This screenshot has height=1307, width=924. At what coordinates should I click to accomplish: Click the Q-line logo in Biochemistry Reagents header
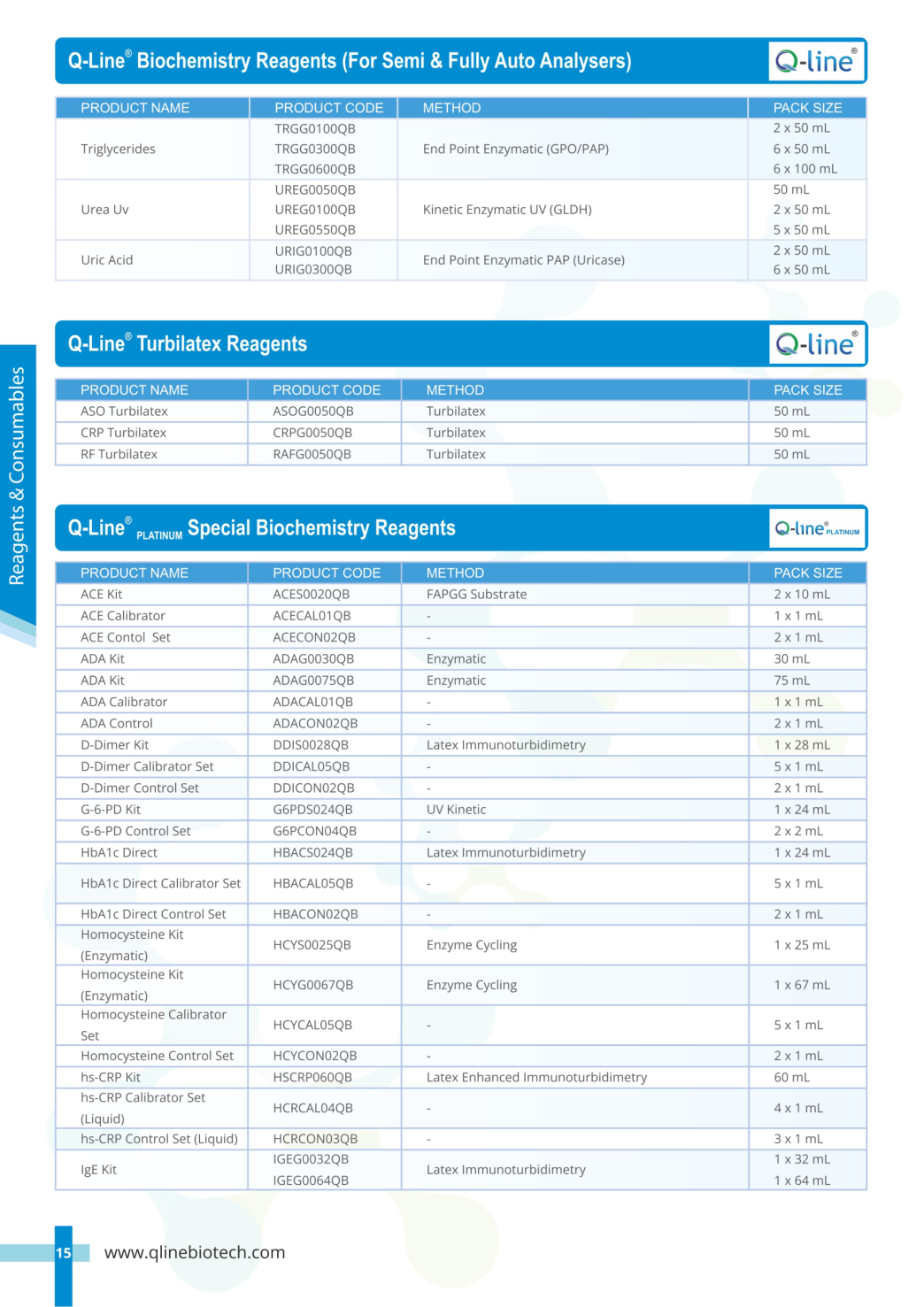click(x=814, y=61)
